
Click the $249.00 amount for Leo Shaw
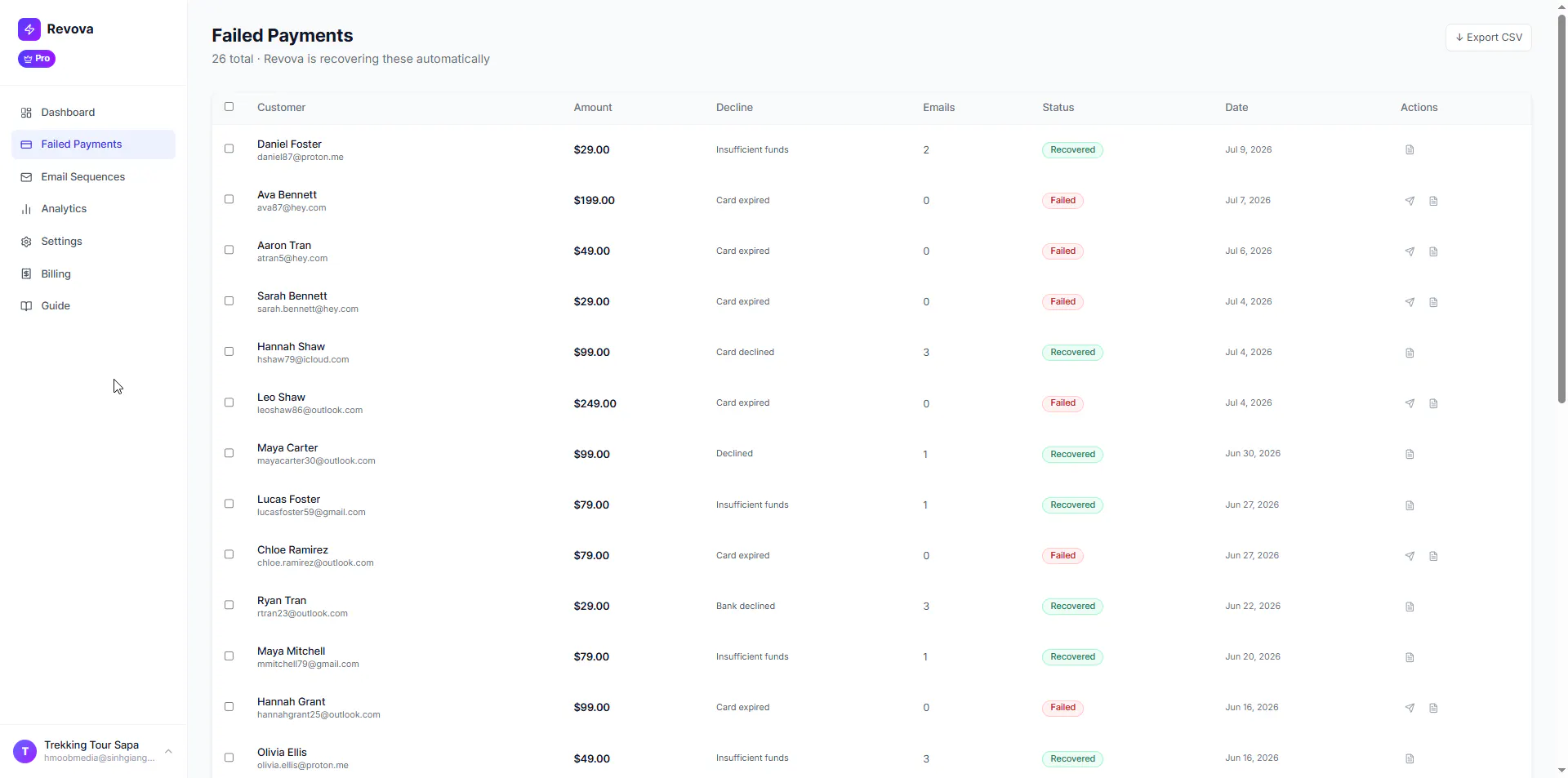(x=595, y=403)
